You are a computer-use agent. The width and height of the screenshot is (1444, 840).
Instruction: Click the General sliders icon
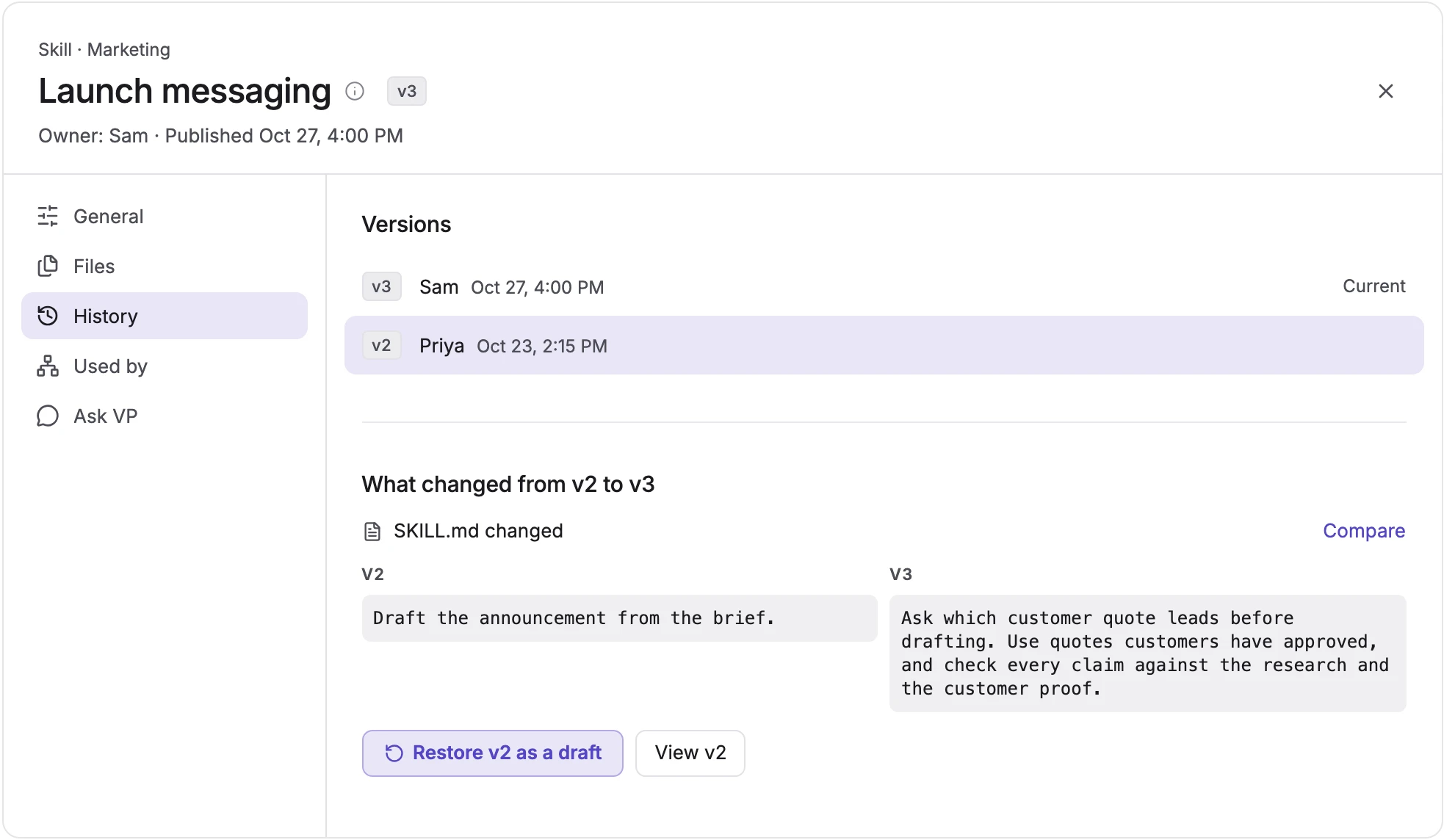(x=48, y=216)
